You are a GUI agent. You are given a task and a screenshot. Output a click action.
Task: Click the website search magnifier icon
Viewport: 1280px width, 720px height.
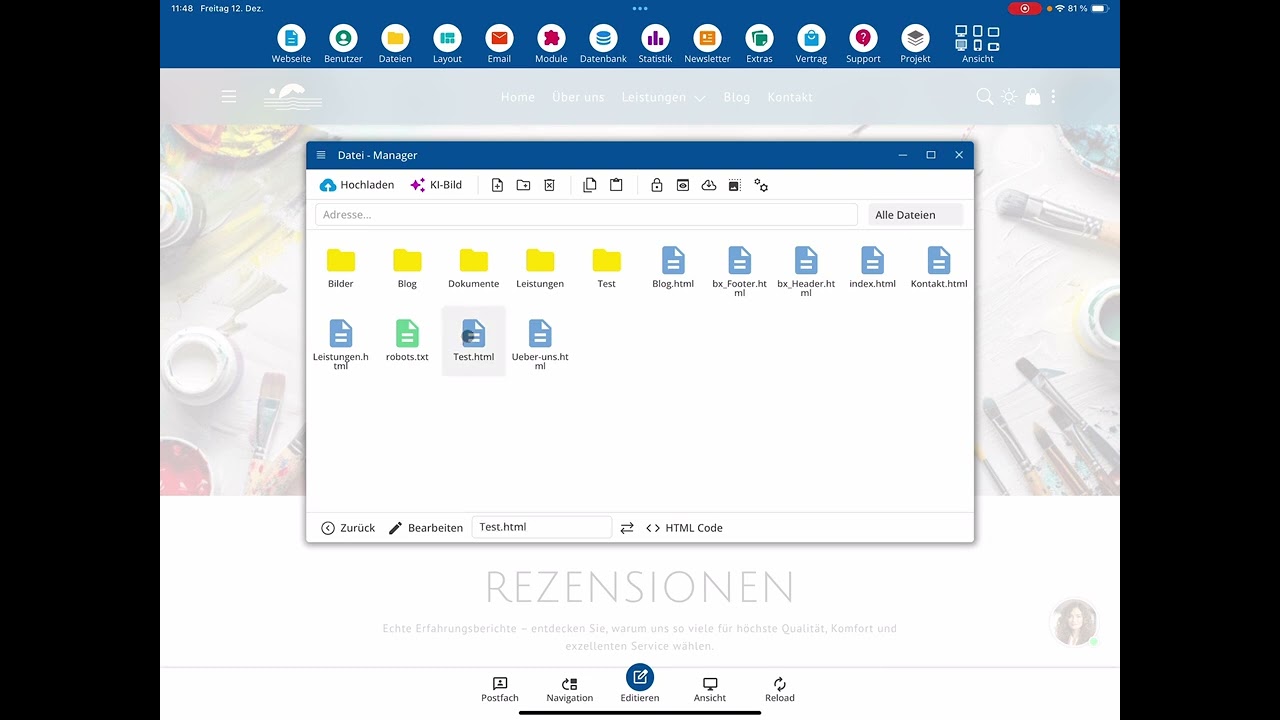985,97
